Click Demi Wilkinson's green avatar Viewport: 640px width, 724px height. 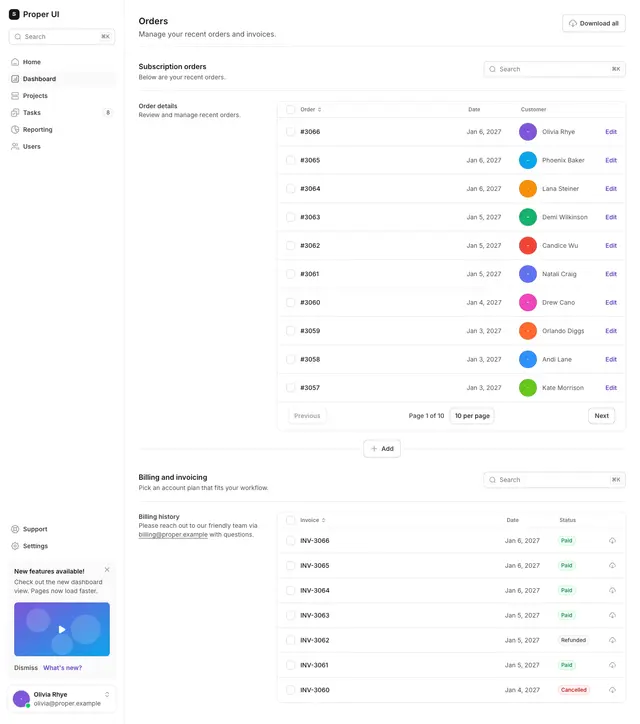click(x=528, y=217)
